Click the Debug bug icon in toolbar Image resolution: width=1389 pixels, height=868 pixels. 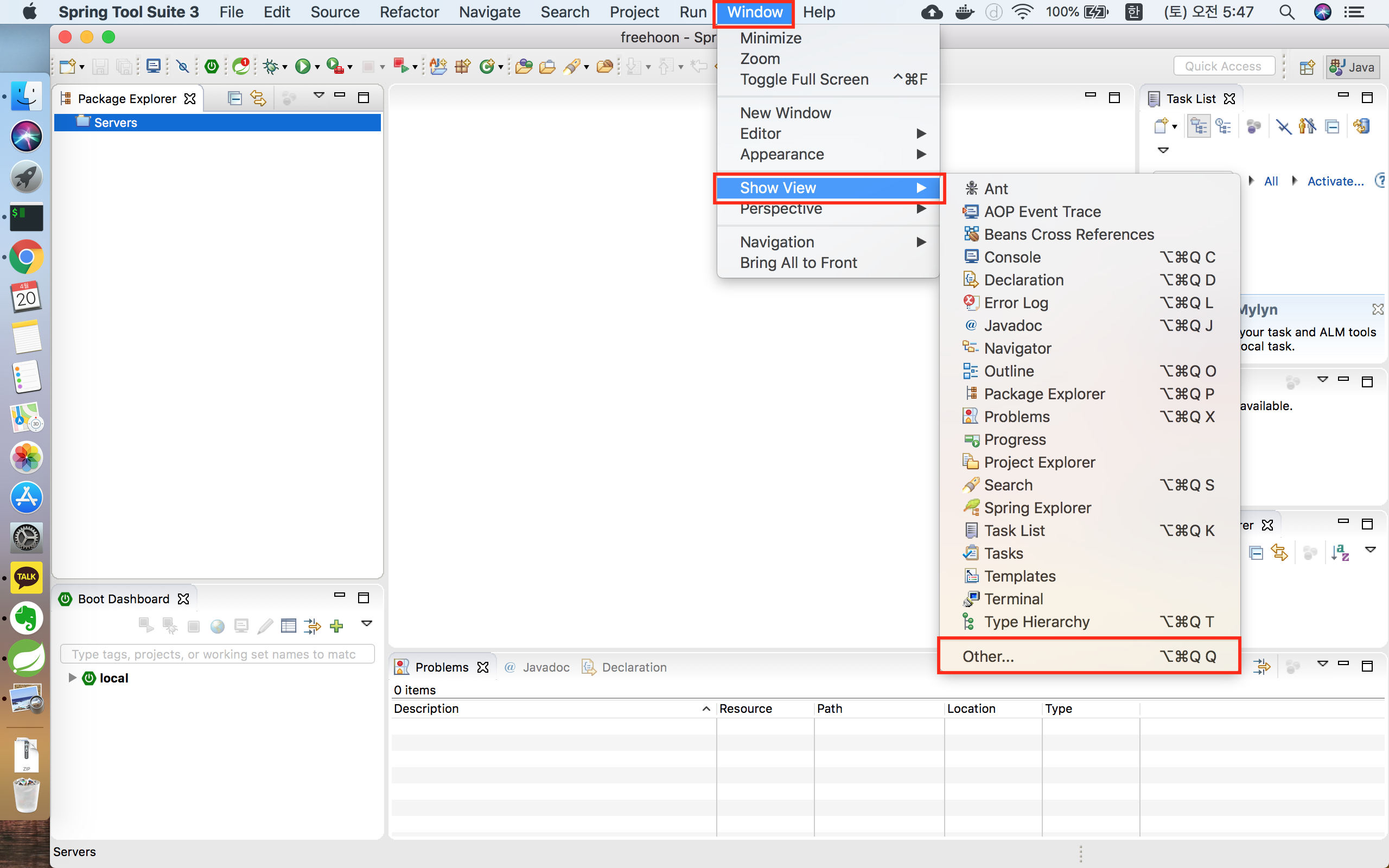pos(270,67)
